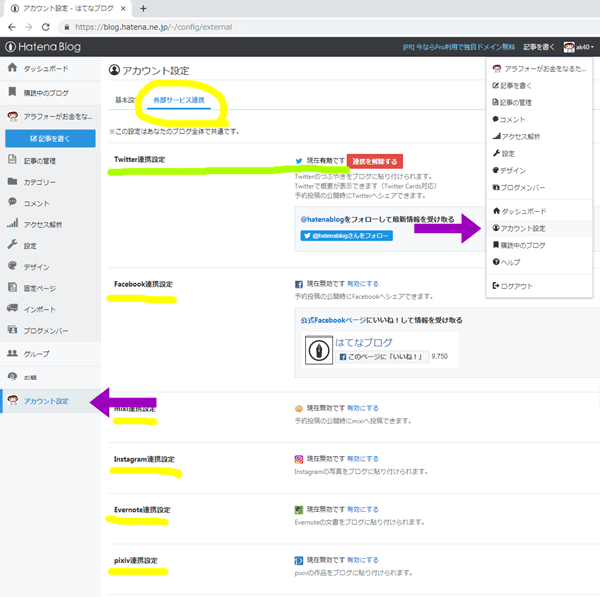Enable pixiv integration via 有効にする
The image size is (600, 597).
[363, 560]
